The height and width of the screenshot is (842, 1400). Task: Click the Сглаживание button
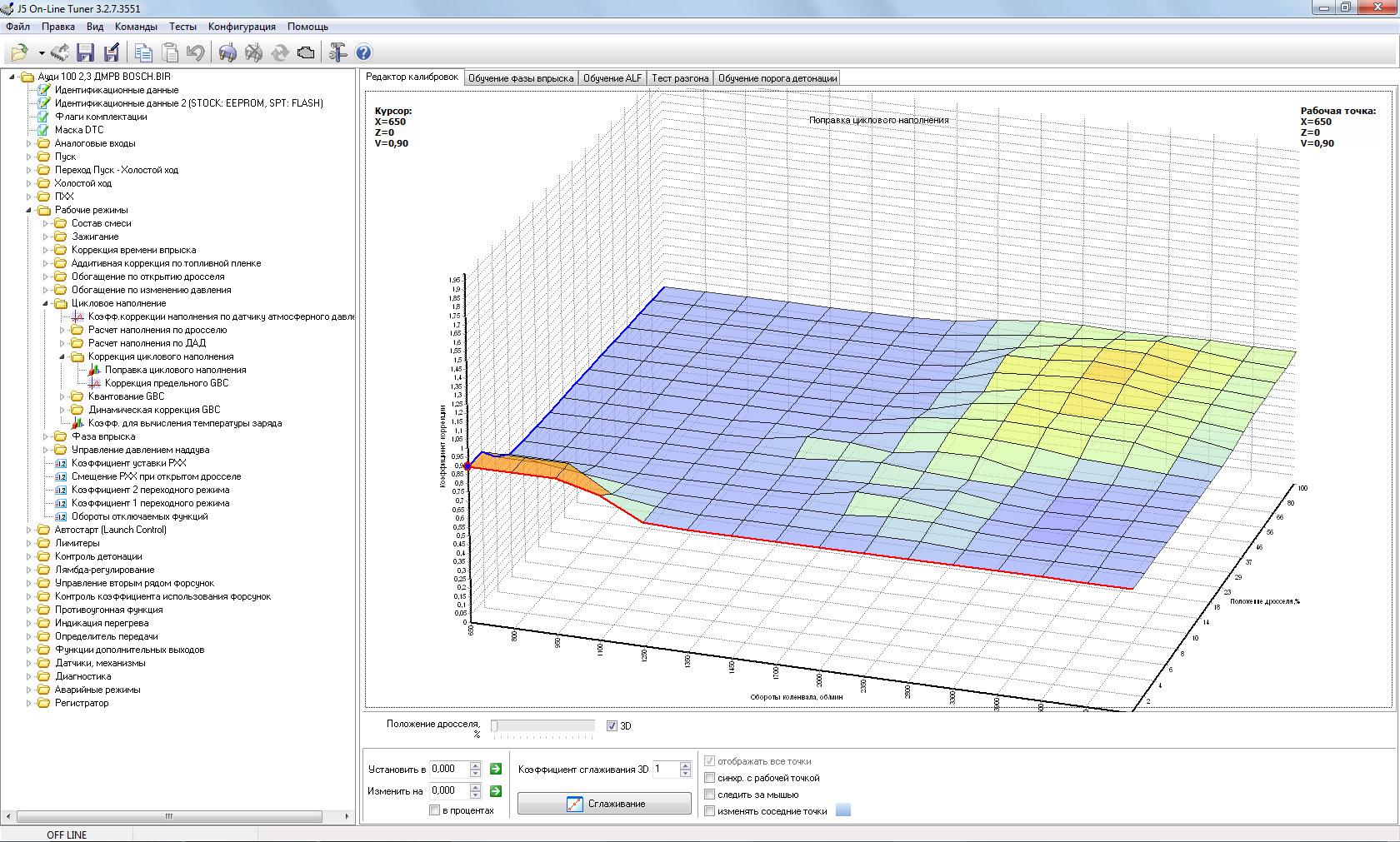click(x=604, y=804)
